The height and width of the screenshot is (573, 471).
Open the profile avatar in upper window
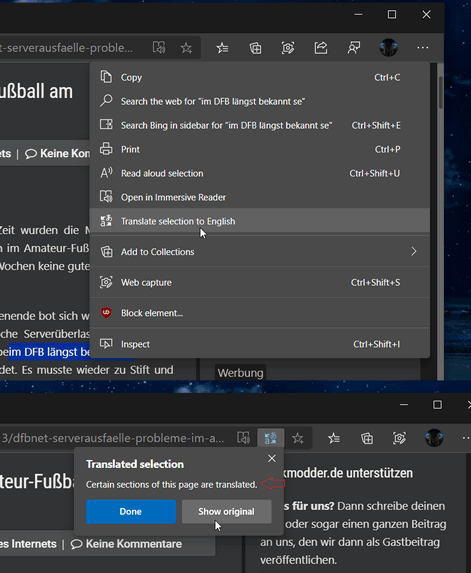[388, 48]
